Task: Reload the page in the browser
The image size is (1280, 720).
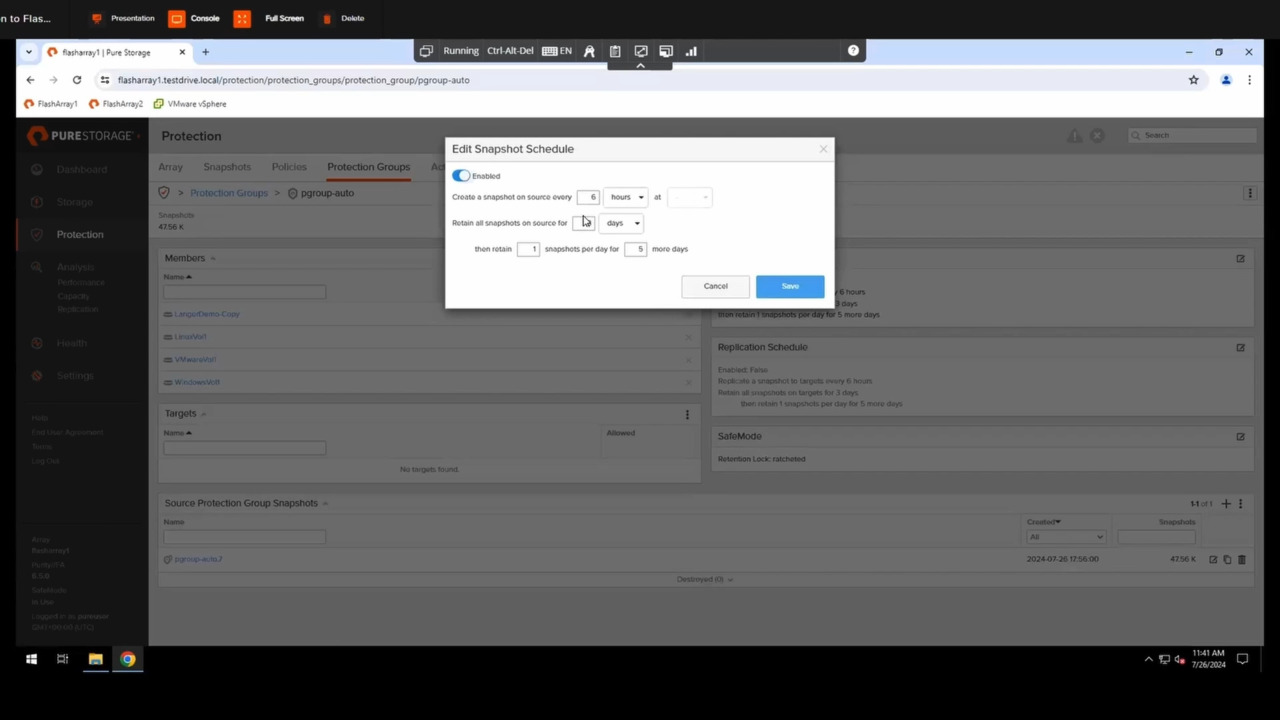Action: coord(77,80)
